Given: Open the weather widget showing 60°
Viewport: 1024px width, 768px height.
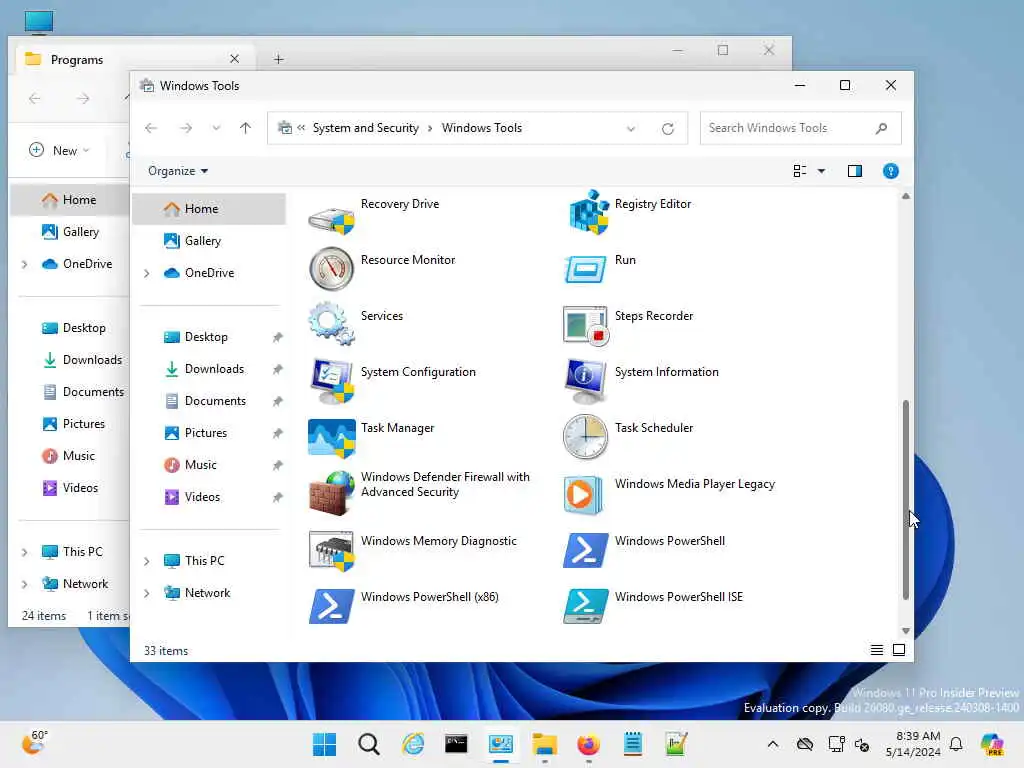Looking at the screenshot, I should tap(34, 743).
